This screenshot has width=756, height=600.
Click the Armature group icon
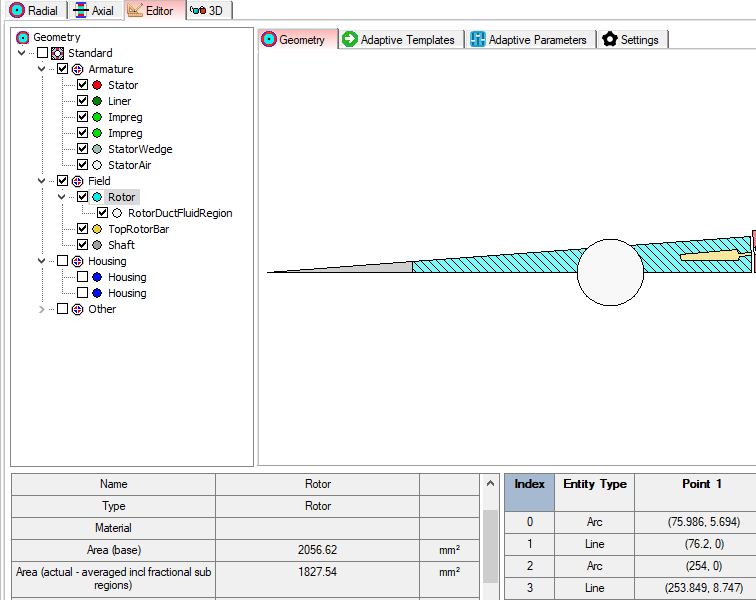pos(77,69)
